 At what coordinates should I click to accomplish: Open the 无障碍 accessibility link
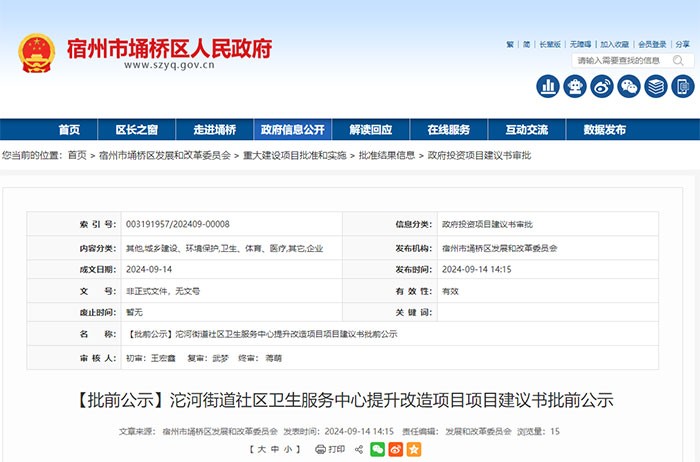[580, 44]
